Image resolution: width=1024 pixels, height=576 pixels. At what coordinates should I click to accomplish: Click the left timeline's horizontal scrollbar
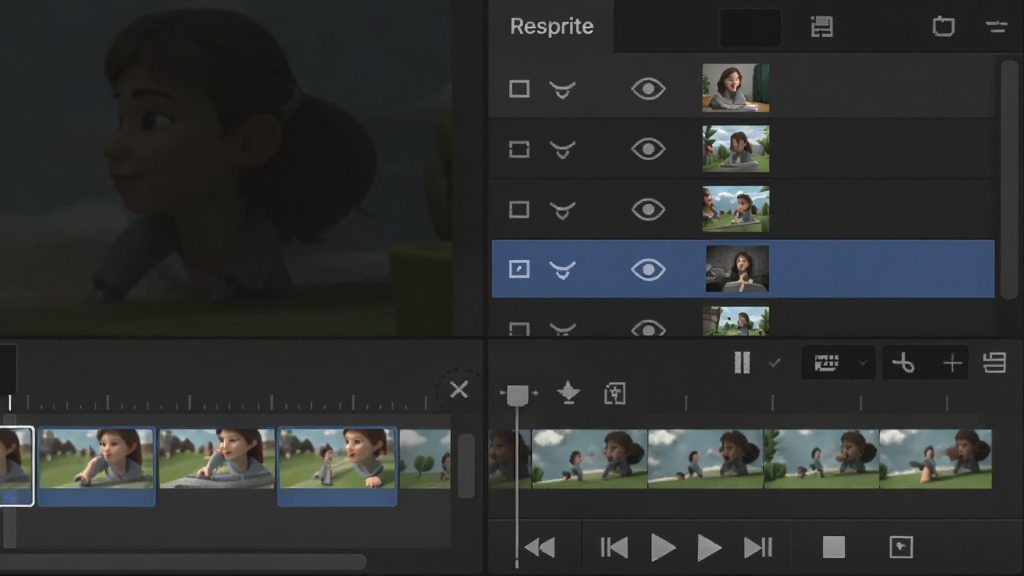[x=184, y=561]
